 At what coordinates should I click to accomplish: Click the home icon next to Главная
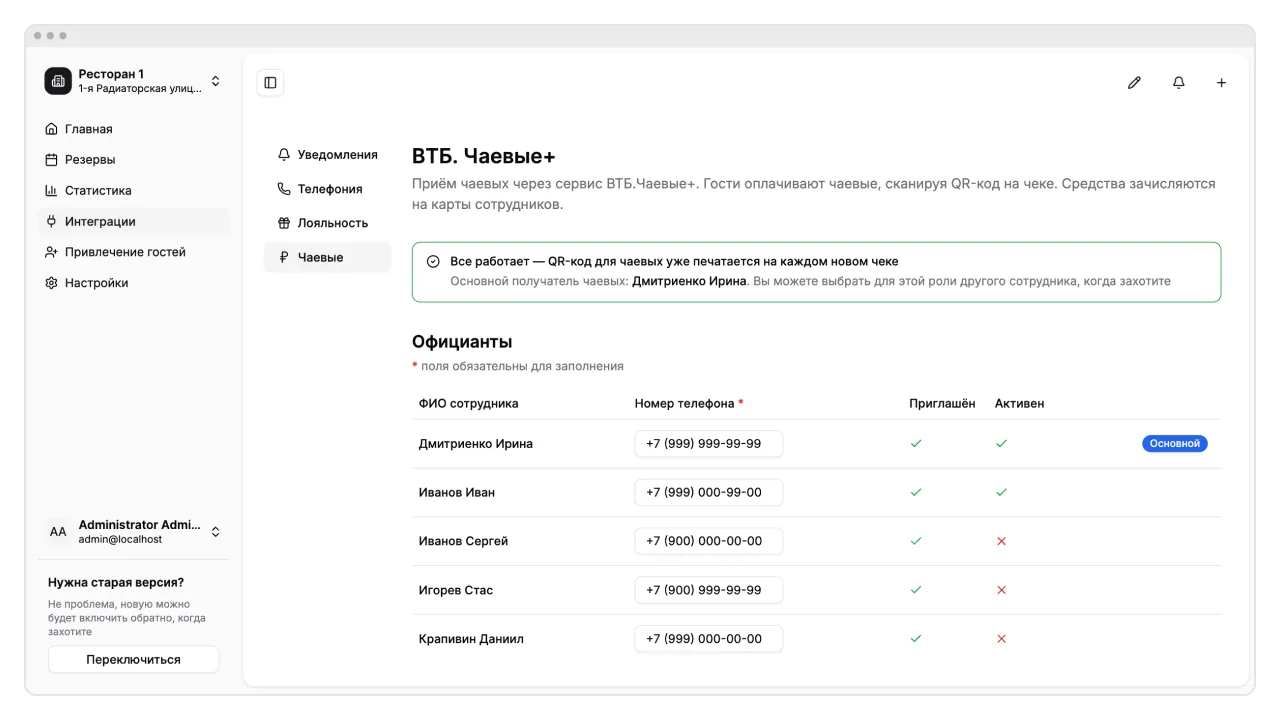tap(52, 129)
